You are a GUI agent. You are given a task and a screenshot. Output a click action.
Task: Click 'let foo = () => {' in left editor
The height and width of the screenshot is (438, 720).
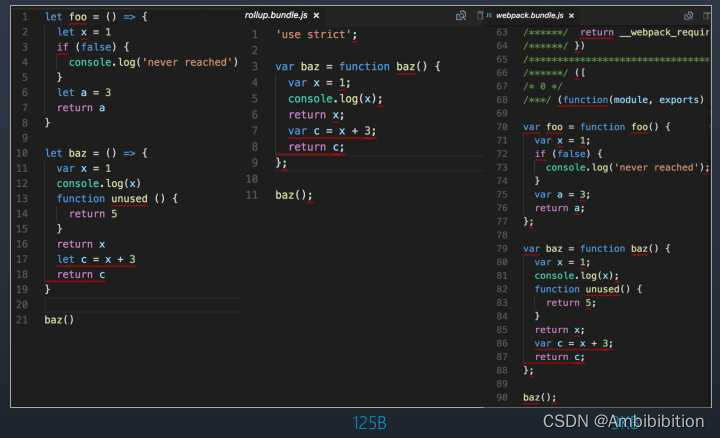pyautogui.click(x=96, y=17)
